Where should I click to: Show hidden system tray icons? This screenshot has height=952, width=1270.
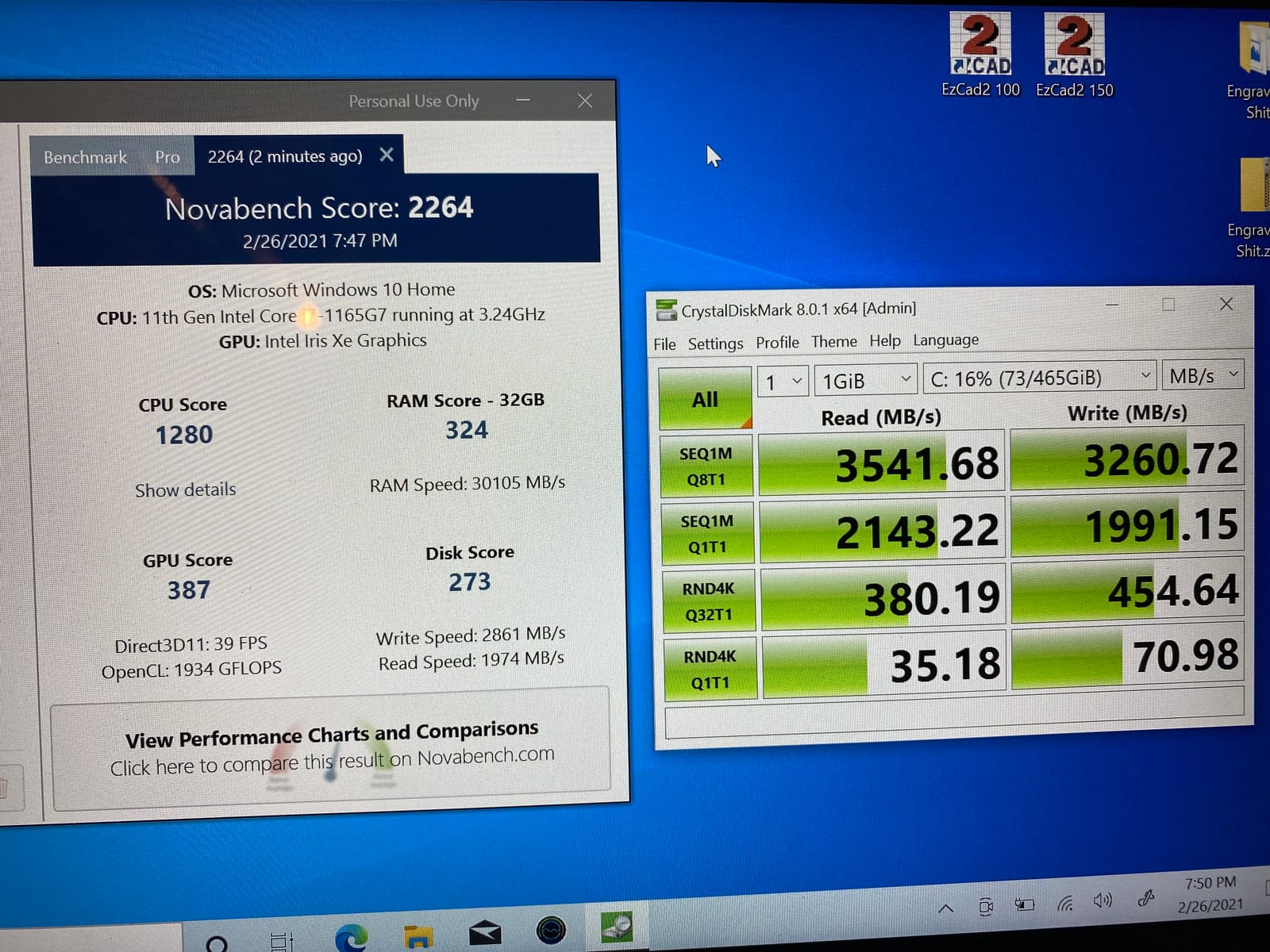pyautogui.click(x=945, y=908)
